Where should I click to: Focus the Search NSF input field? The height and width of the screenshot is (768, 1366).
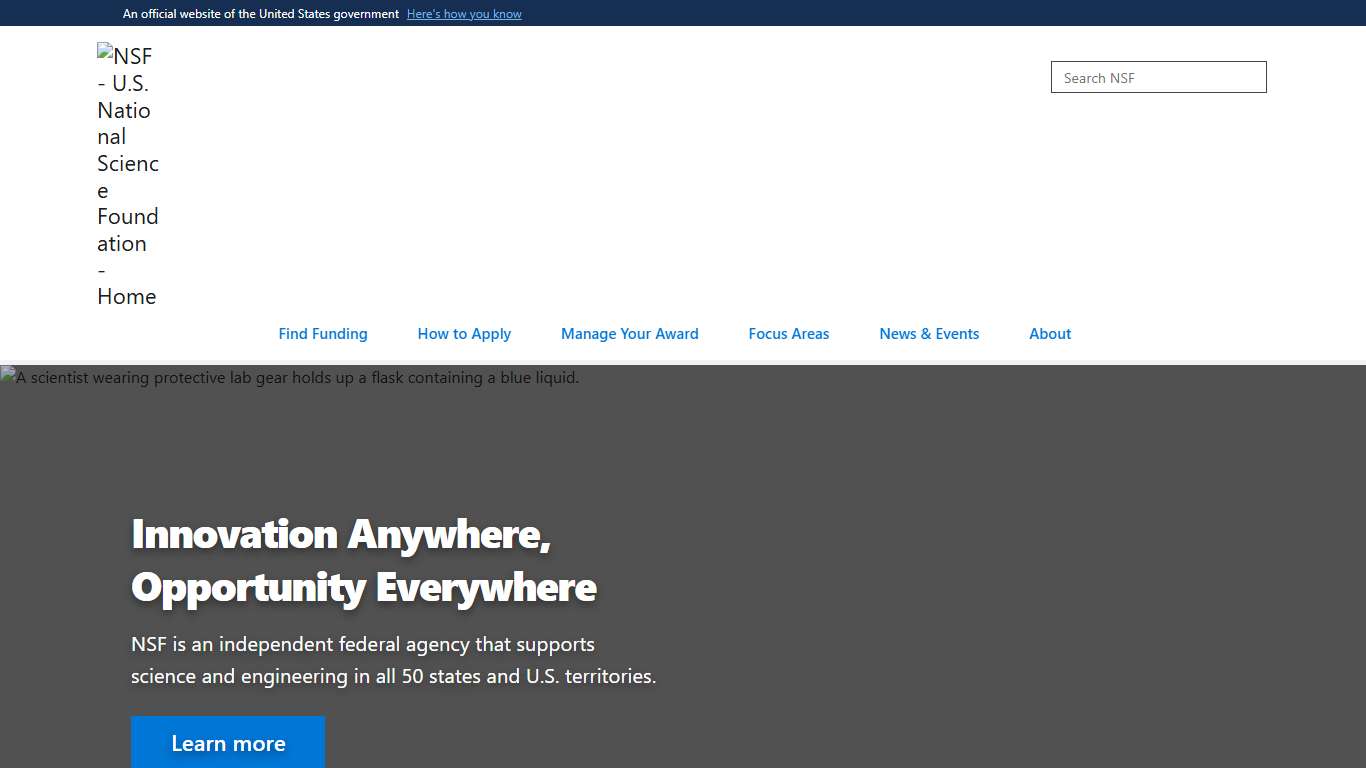(1158, 77)
